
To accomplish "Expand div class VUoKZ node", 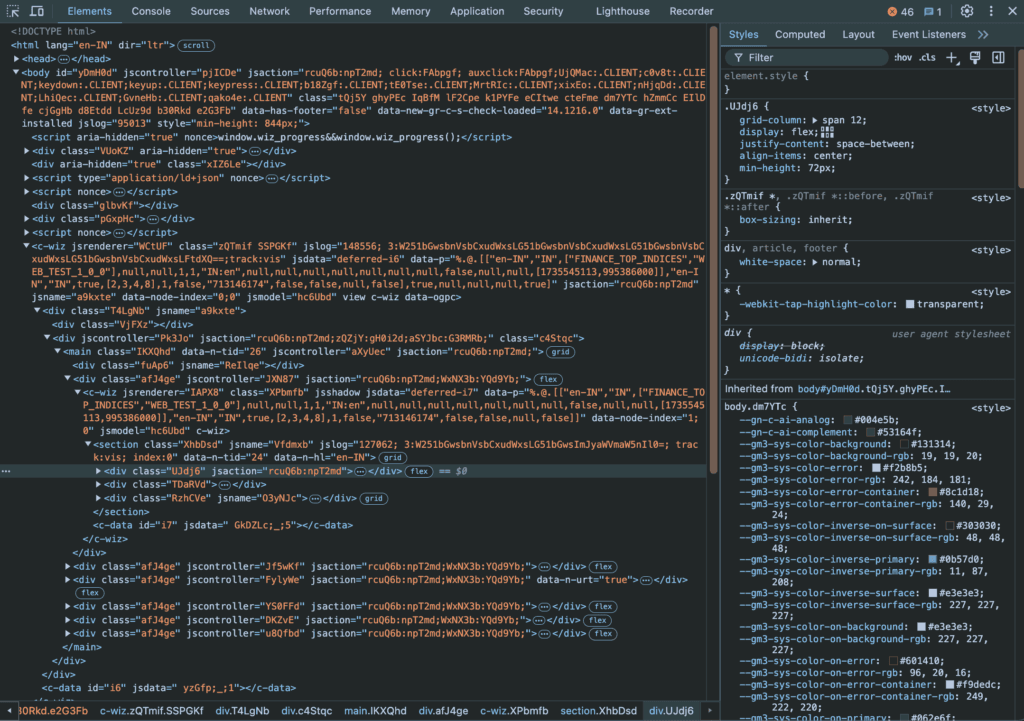I will [x=27, y=151].
